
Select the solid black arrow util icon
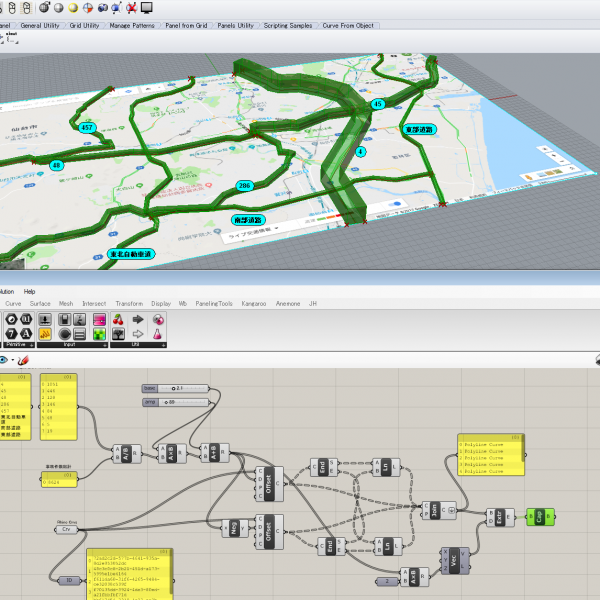pyautogui.click(x=138, y=319)
